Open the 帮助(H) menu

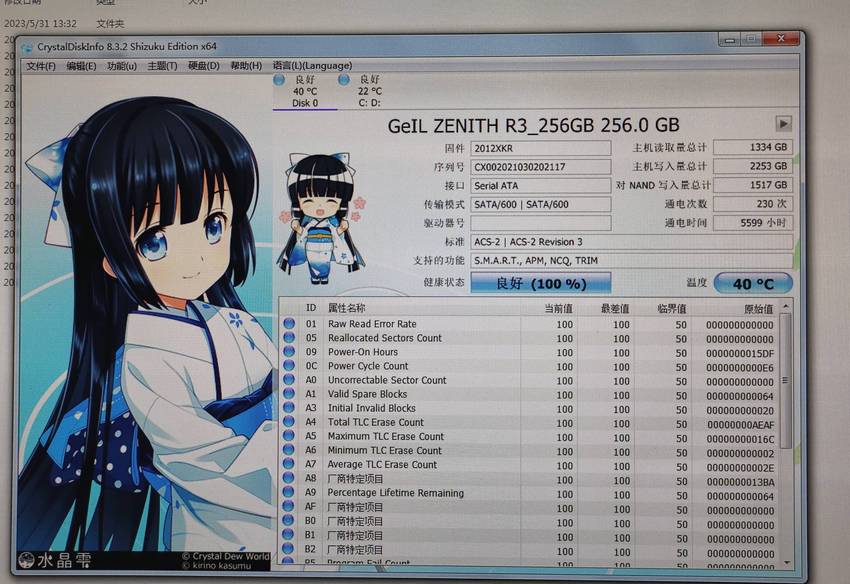click(x=246, y=66)
